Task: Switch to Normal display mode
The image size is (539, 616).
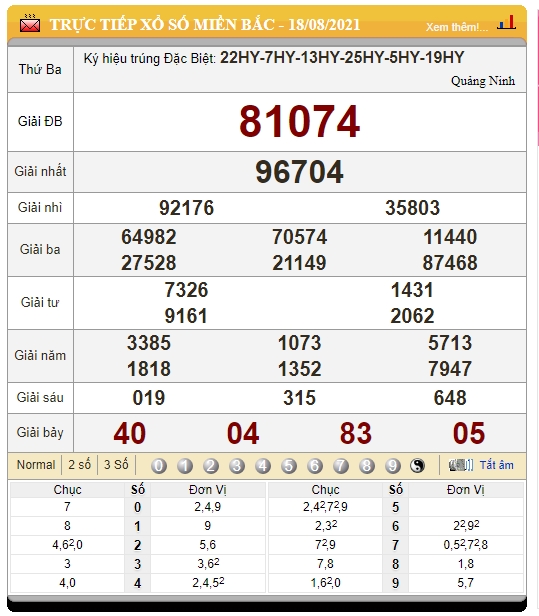Action: click(x=36, y=465)
